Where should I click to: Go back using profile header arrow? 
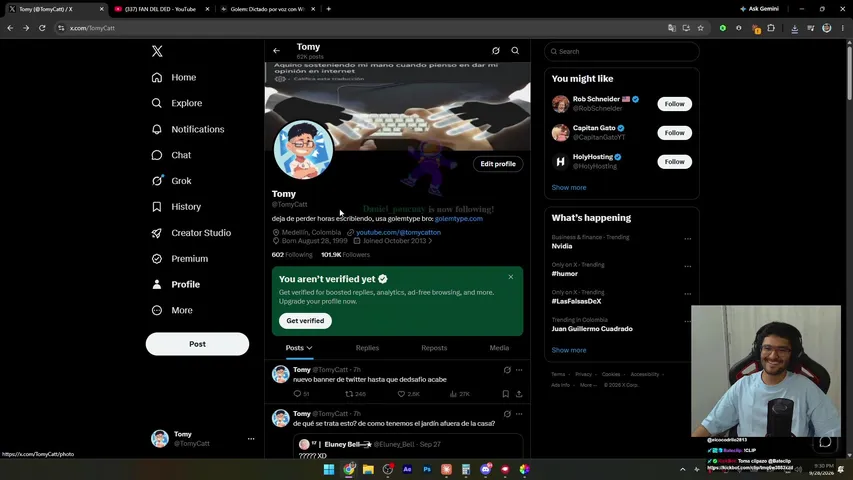click(x=276, y=51)
